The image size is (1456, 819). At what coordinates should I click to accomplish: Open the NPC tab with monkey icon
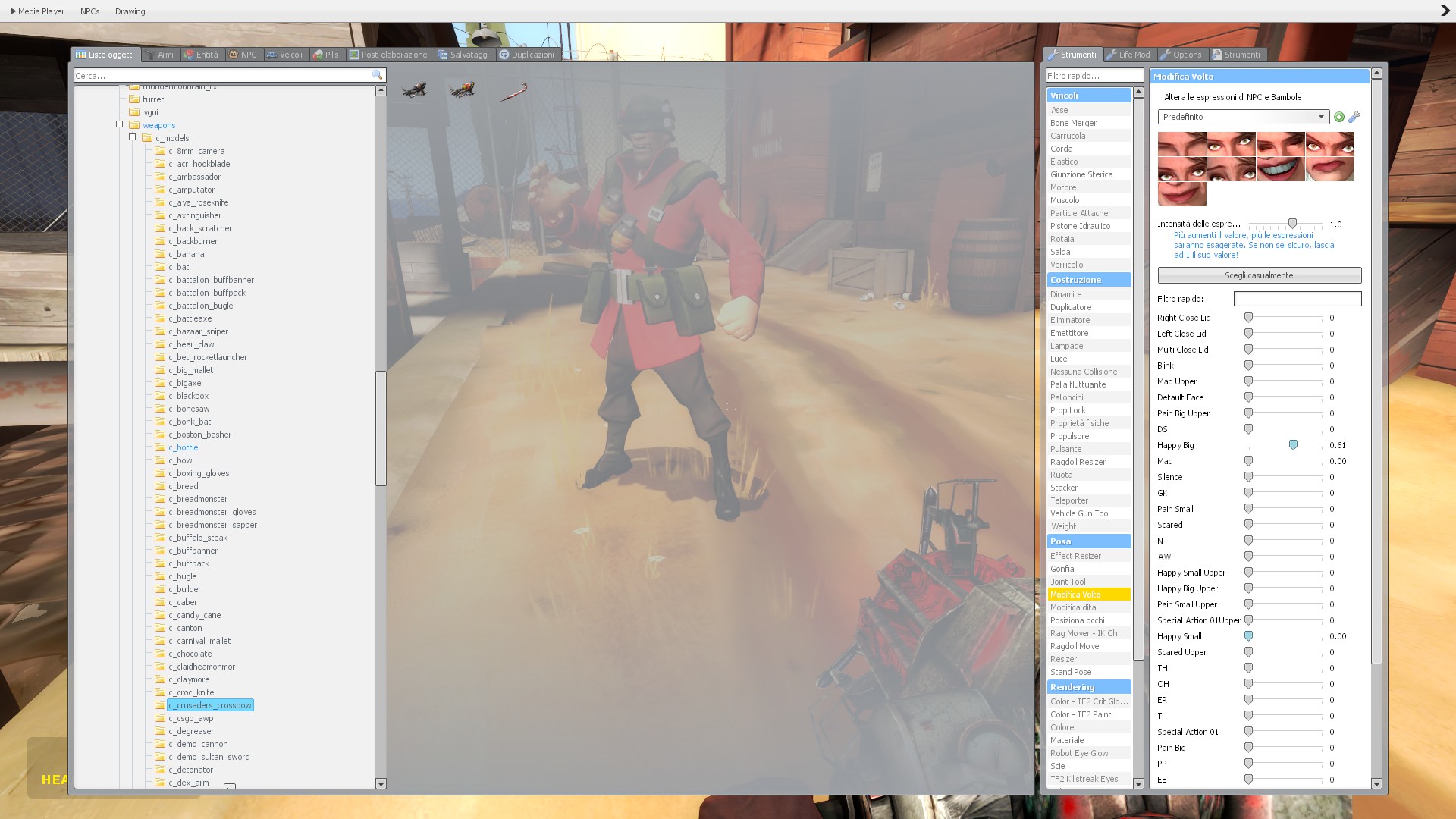tap(243, 55)
